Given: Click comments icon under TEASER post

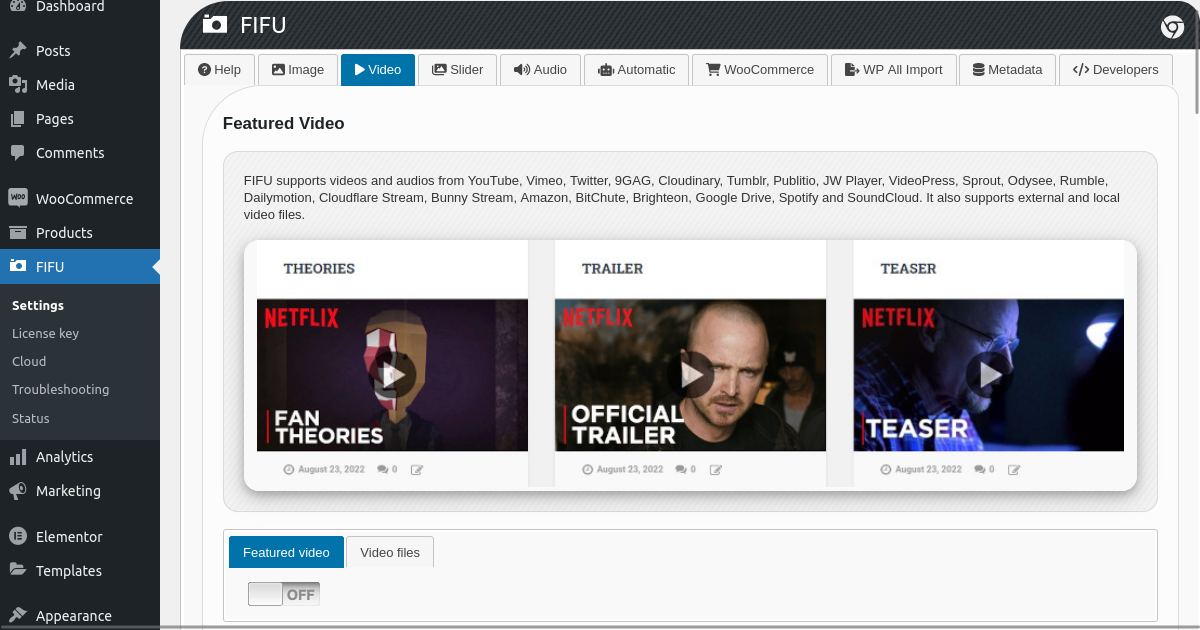Looking at the screenshot, I should tap(980, 469).
